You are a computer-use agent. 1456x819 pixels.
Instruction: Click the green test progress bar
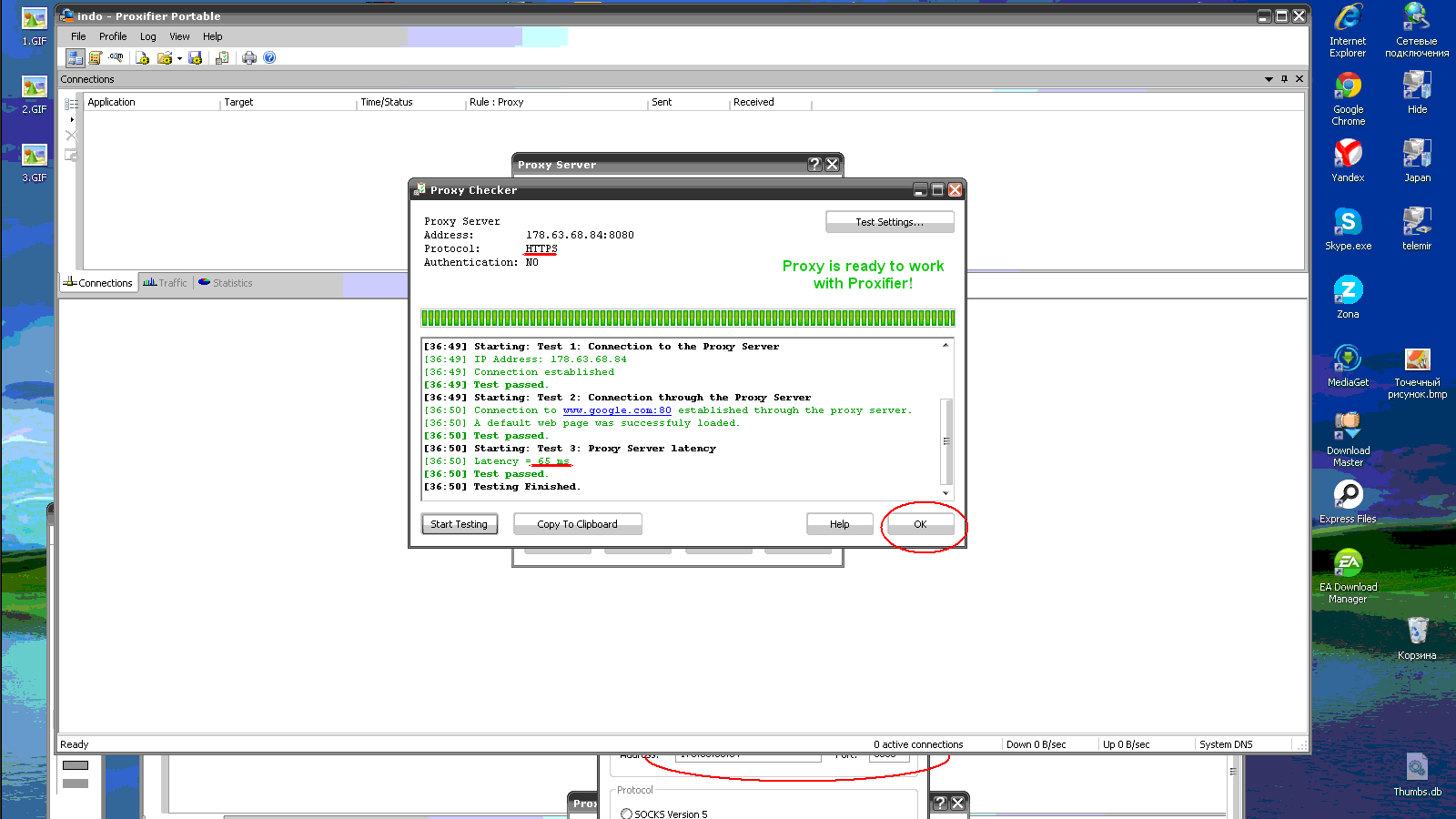[x=687, y=318]
